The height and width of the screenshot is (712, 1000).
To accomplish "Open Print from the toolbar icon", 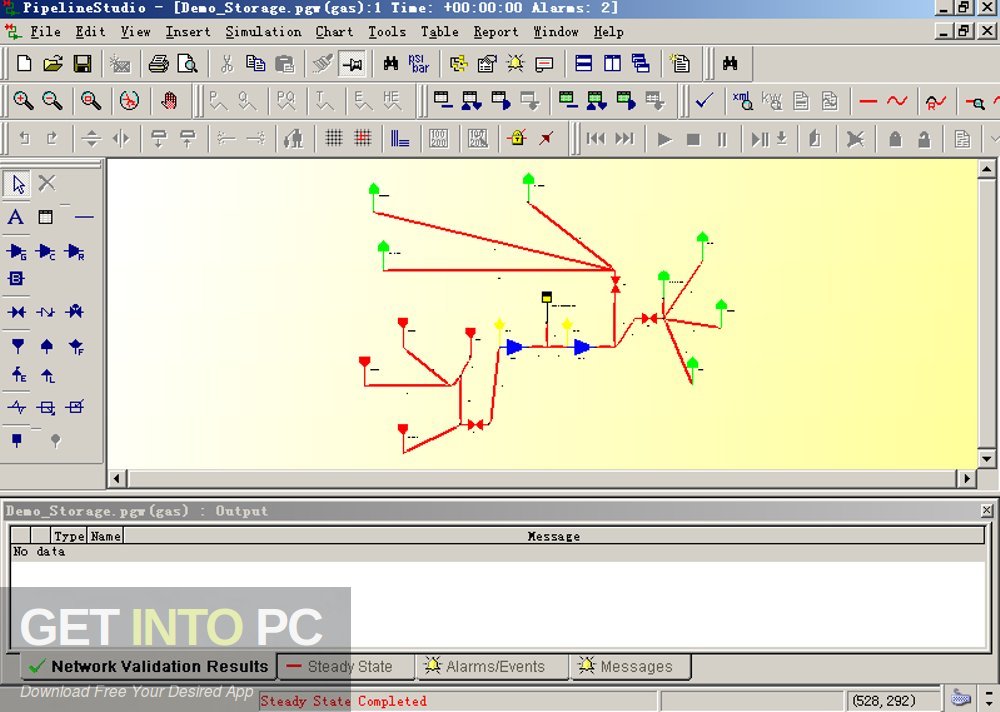I will [158, 63].
